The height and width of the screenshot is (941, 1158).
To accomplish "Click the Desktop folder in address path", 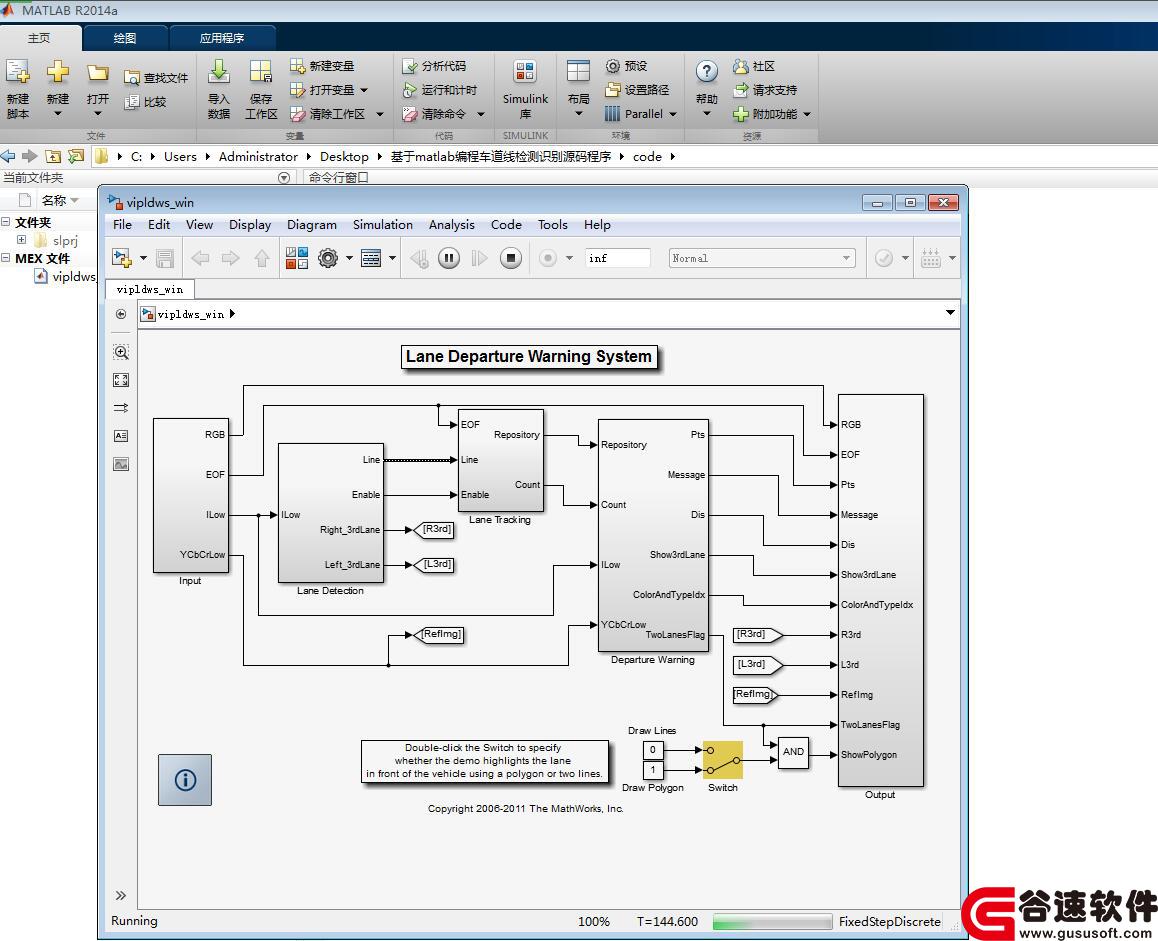I will [344, 157].
